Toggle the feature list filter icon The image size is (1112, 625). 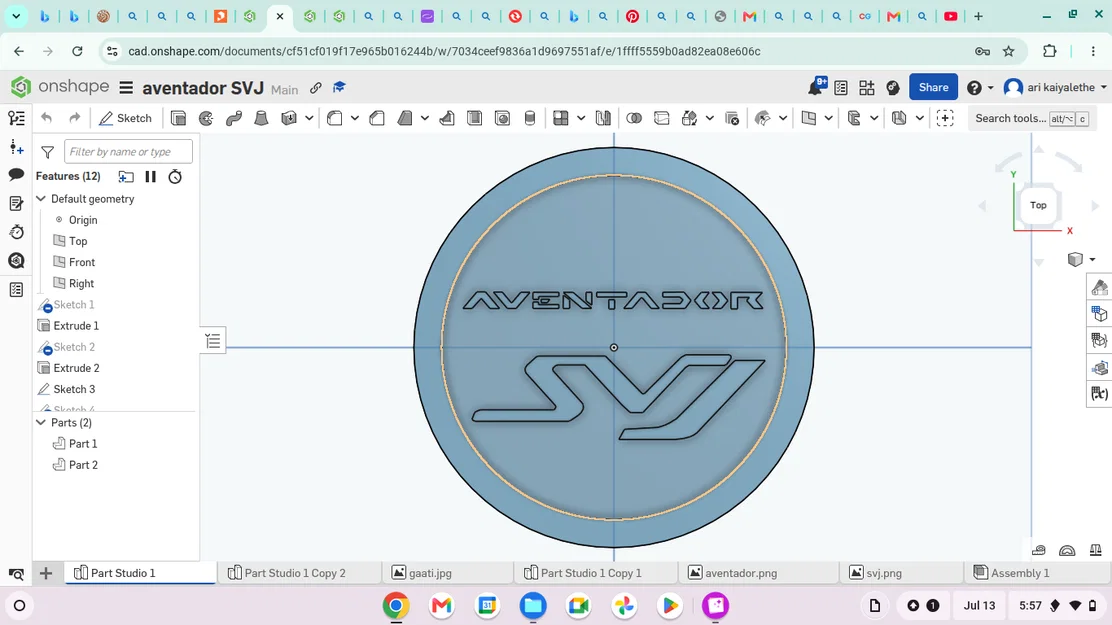tap(48, 152)
